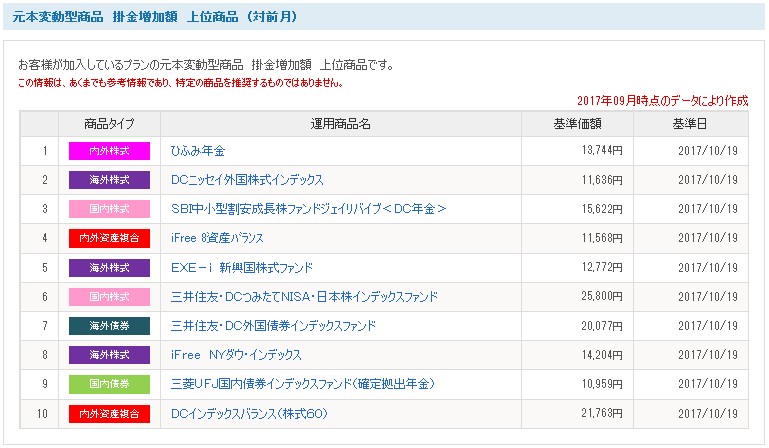Image resolution: width=769 pixels, height=448 pixels.
Task: Open SBI中小型割安成長株ファンドジェイリバイブ link
Action: coord(308,209)
